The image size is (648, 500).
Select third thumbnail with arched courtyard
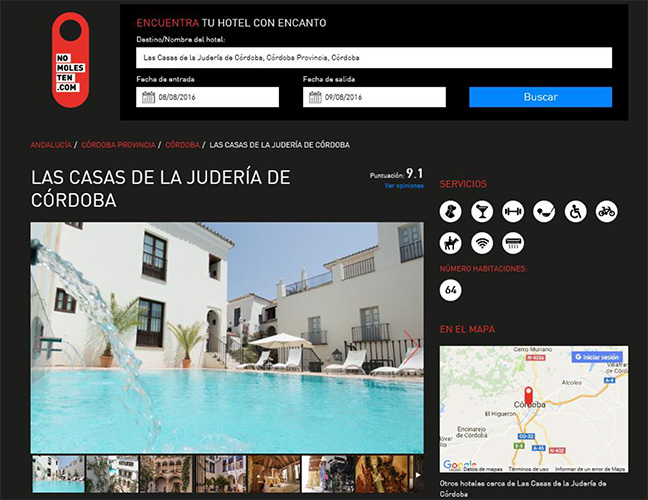[x=166, y=474]
